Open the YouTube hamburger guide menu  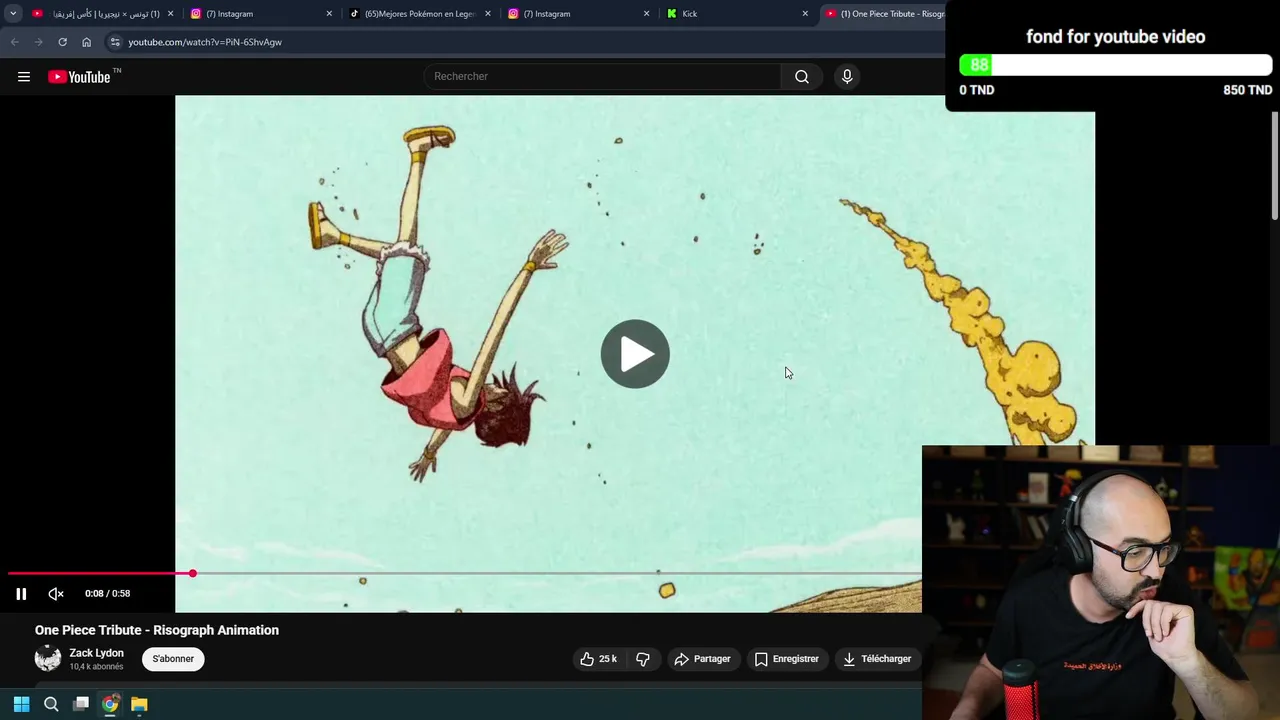[x=24, y=77]
